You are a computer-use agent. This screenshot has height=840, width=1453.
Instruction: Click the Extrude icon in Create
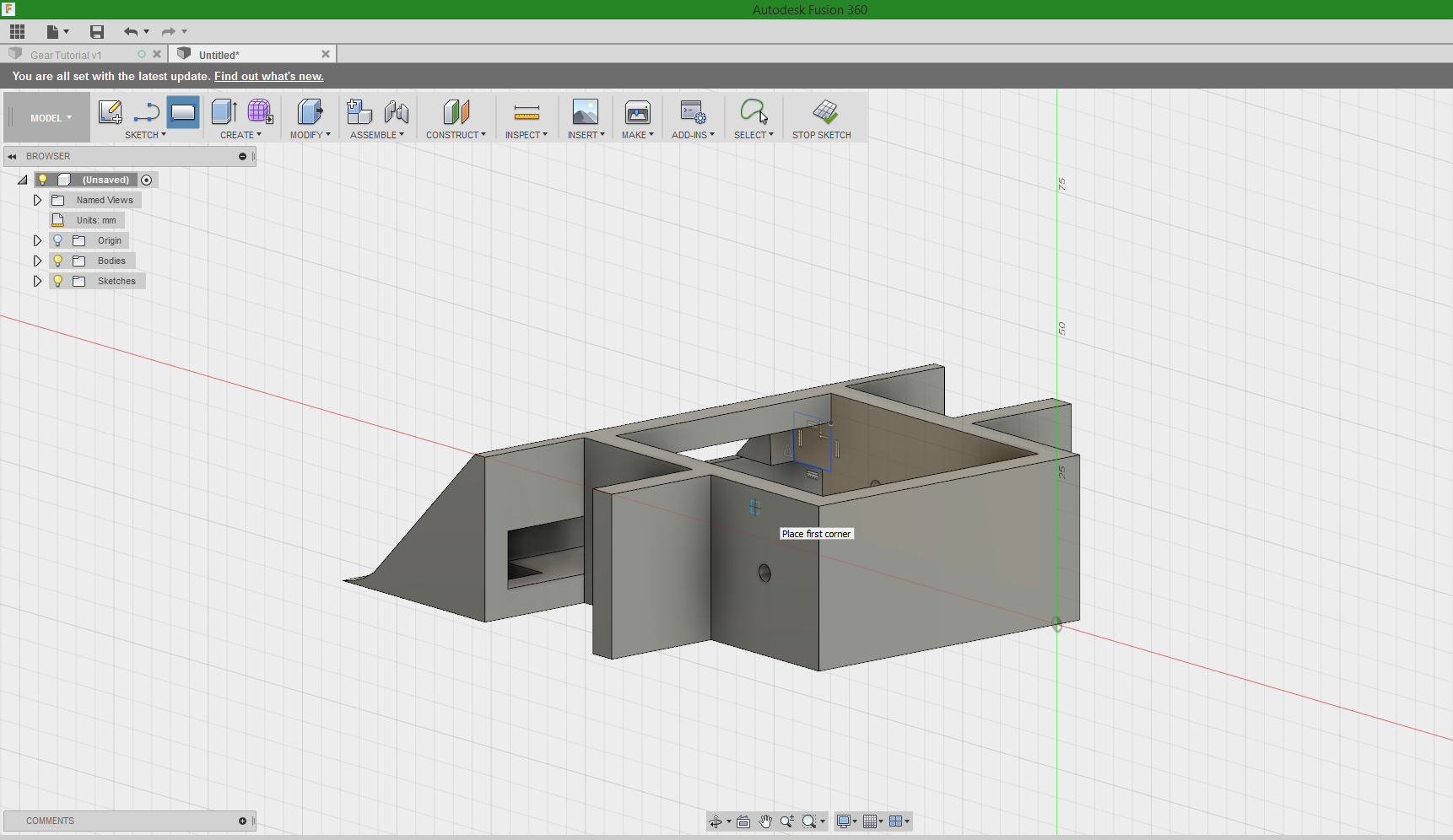click(224, 112)
